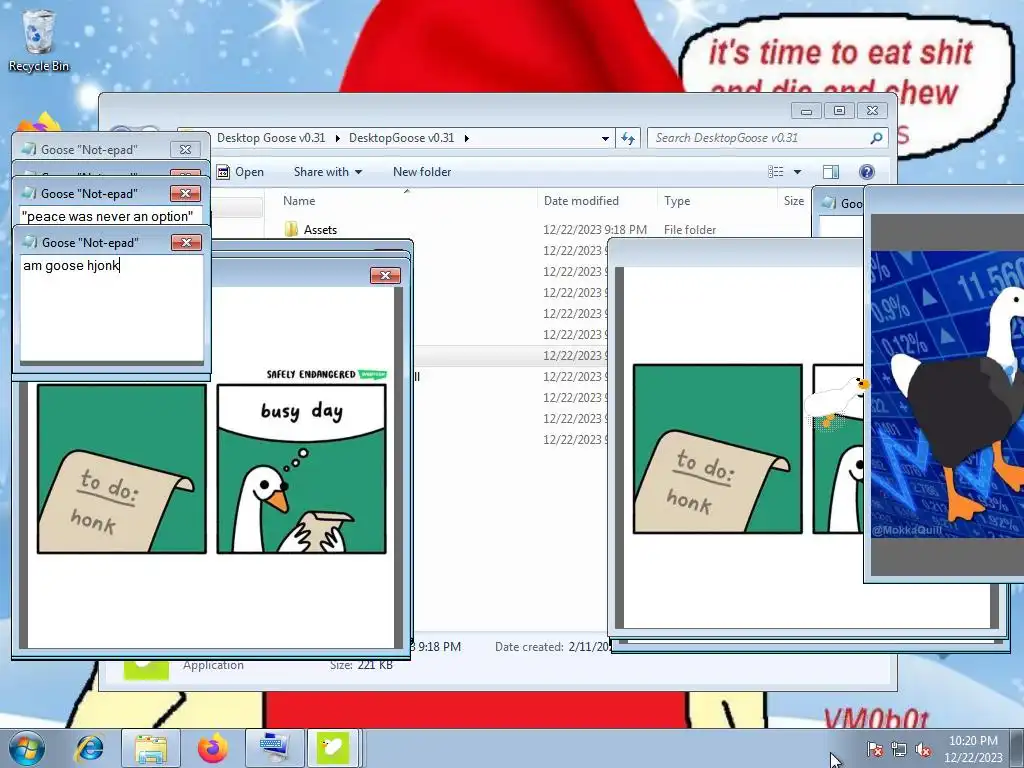Expand the address bar history dropdown

pyautogui.click(x=605, y=138)
